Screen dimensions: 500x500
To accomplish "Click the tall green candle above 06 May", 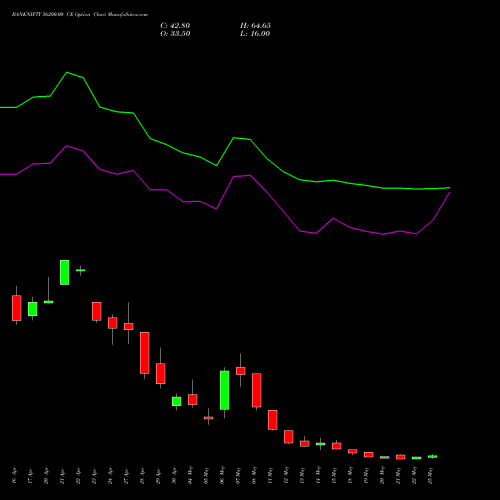I will 225,390.
